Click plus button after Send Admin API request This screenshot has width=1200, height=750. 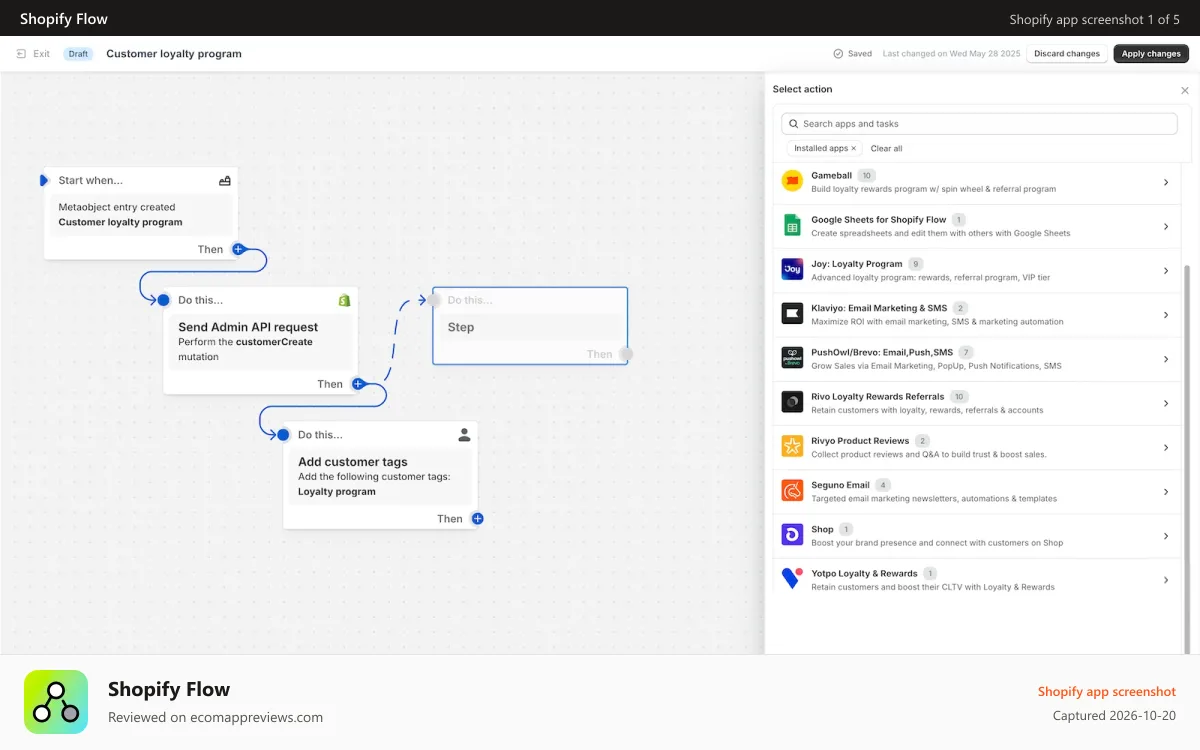358,384
